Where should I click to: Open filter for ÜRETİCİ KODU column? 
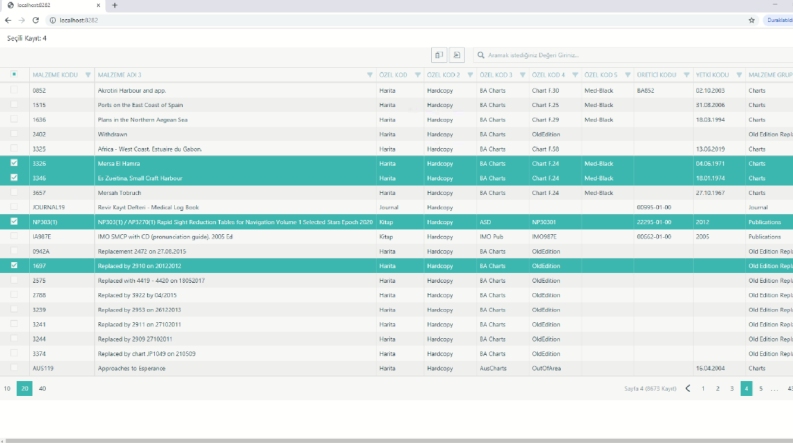point(686,75)
